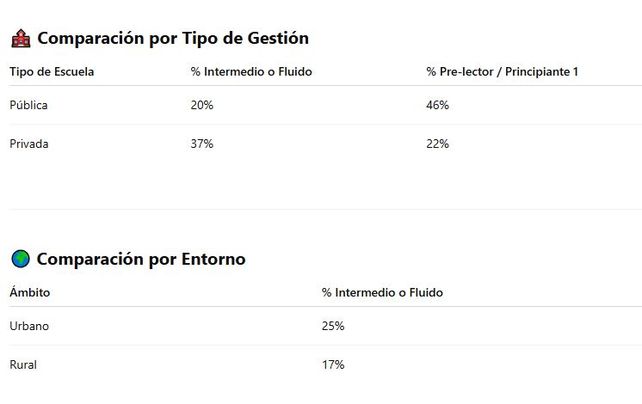Screen dimensions: 642x404
Task: Click the Rural row label
Action: click(x=23, y=364)
